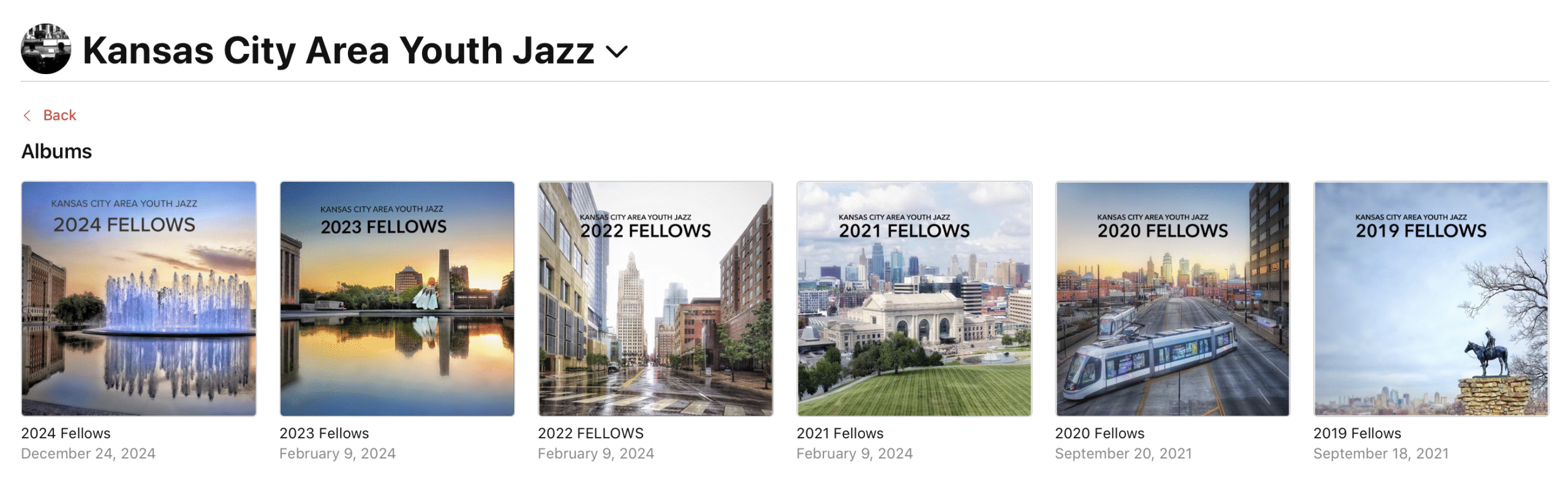Click the Back chevron arrow icon
Image resolution: width=1568 pixels, height=477 pixels.
coord(27,115)
